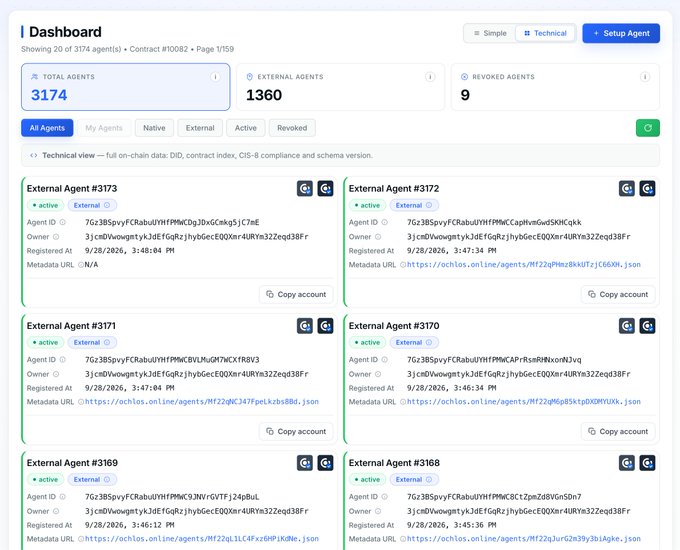Select the External Agents 1360 stat card
Viewport: 680px width, 550px height.
[x=340, y=87]
